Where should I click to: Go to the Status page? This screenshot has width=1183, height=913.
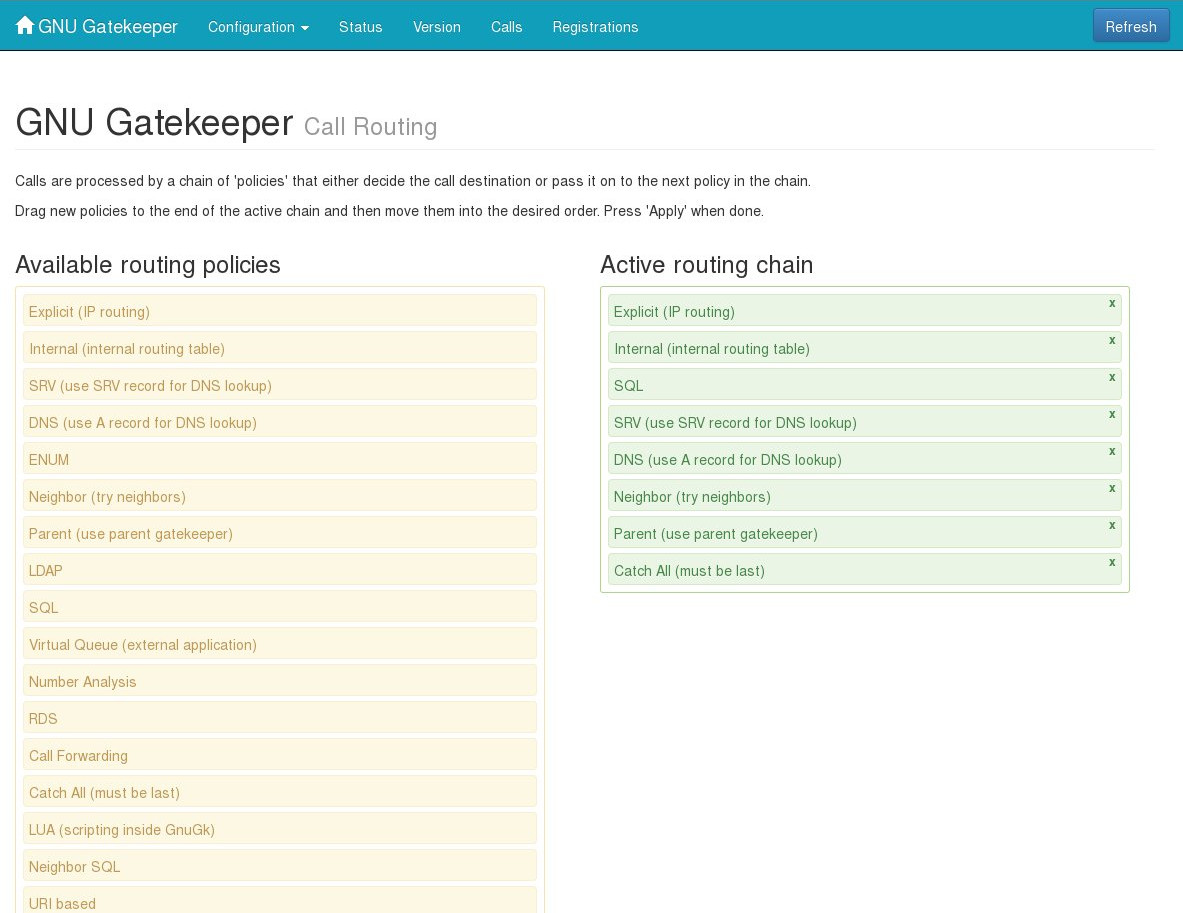361,26
